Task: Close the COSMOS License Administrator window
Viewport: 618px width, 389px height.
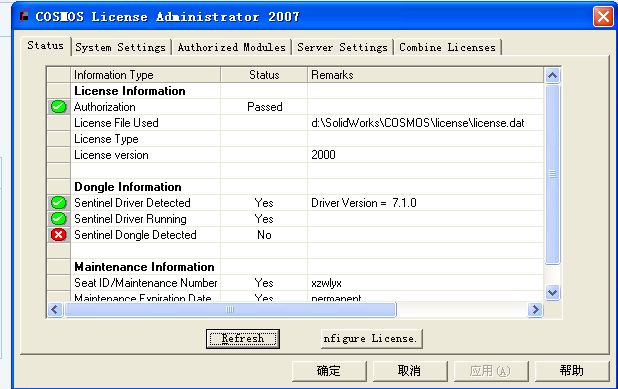Action: (x=603, y=17)
